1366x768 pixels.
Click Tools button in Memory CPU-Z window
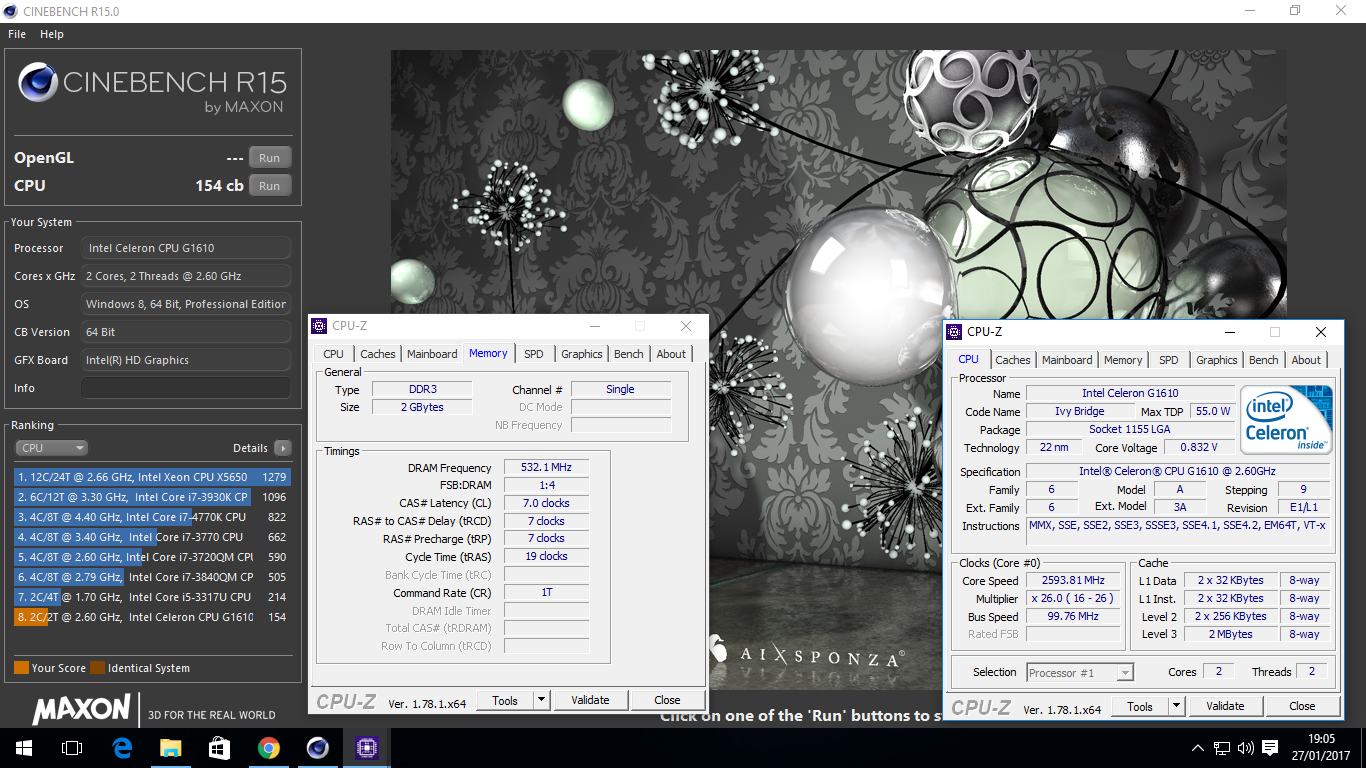click(505, 700)
